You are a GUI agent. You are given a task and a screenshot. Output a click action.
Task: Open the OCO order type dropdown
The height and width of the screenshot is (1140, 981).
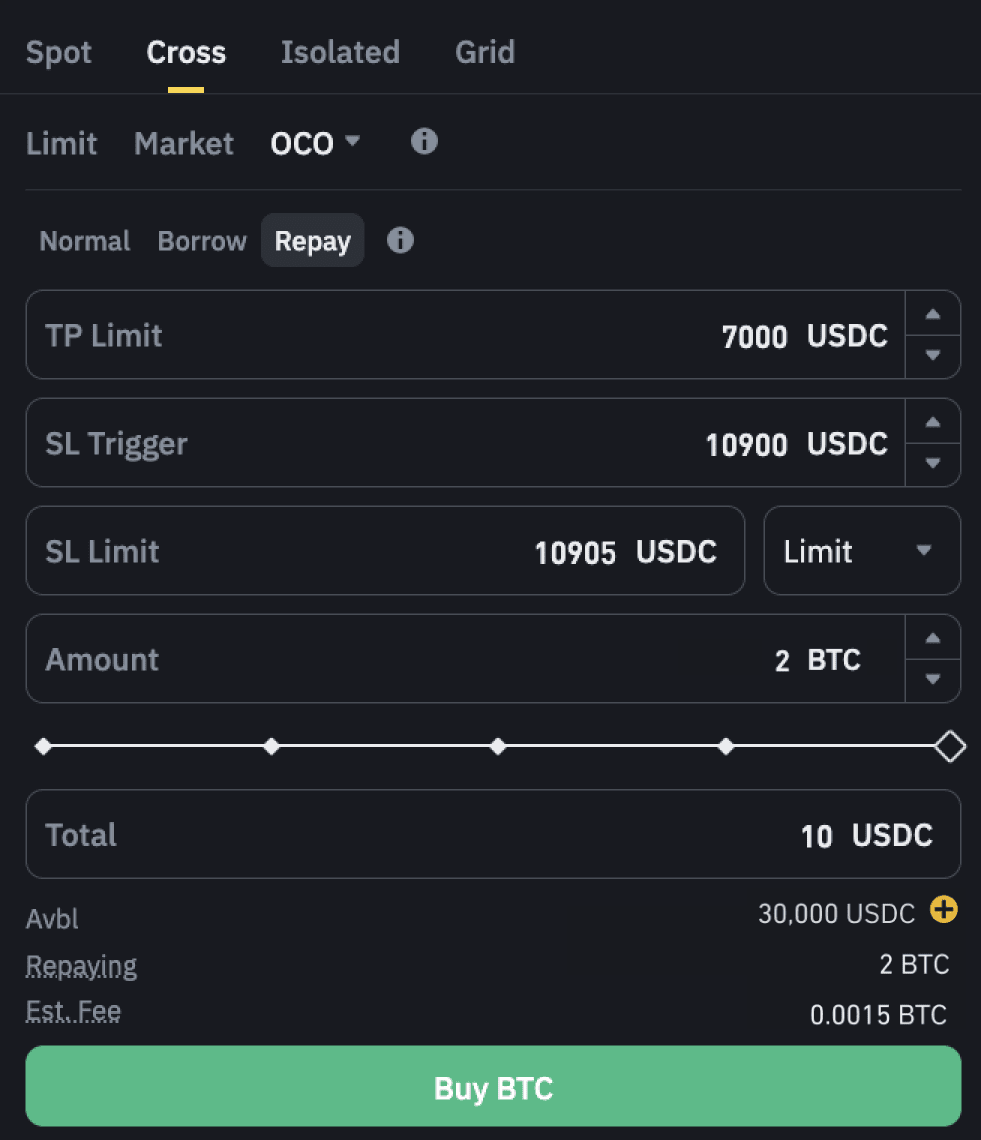315,144
